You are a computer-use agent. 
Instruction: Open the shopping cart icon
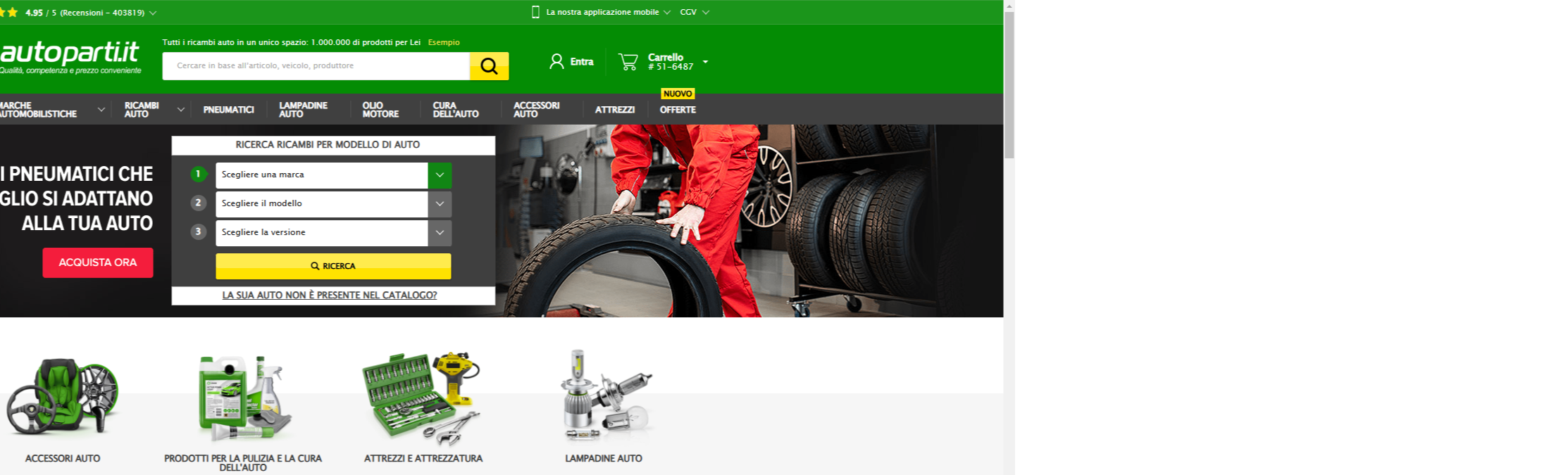(628, 62)
